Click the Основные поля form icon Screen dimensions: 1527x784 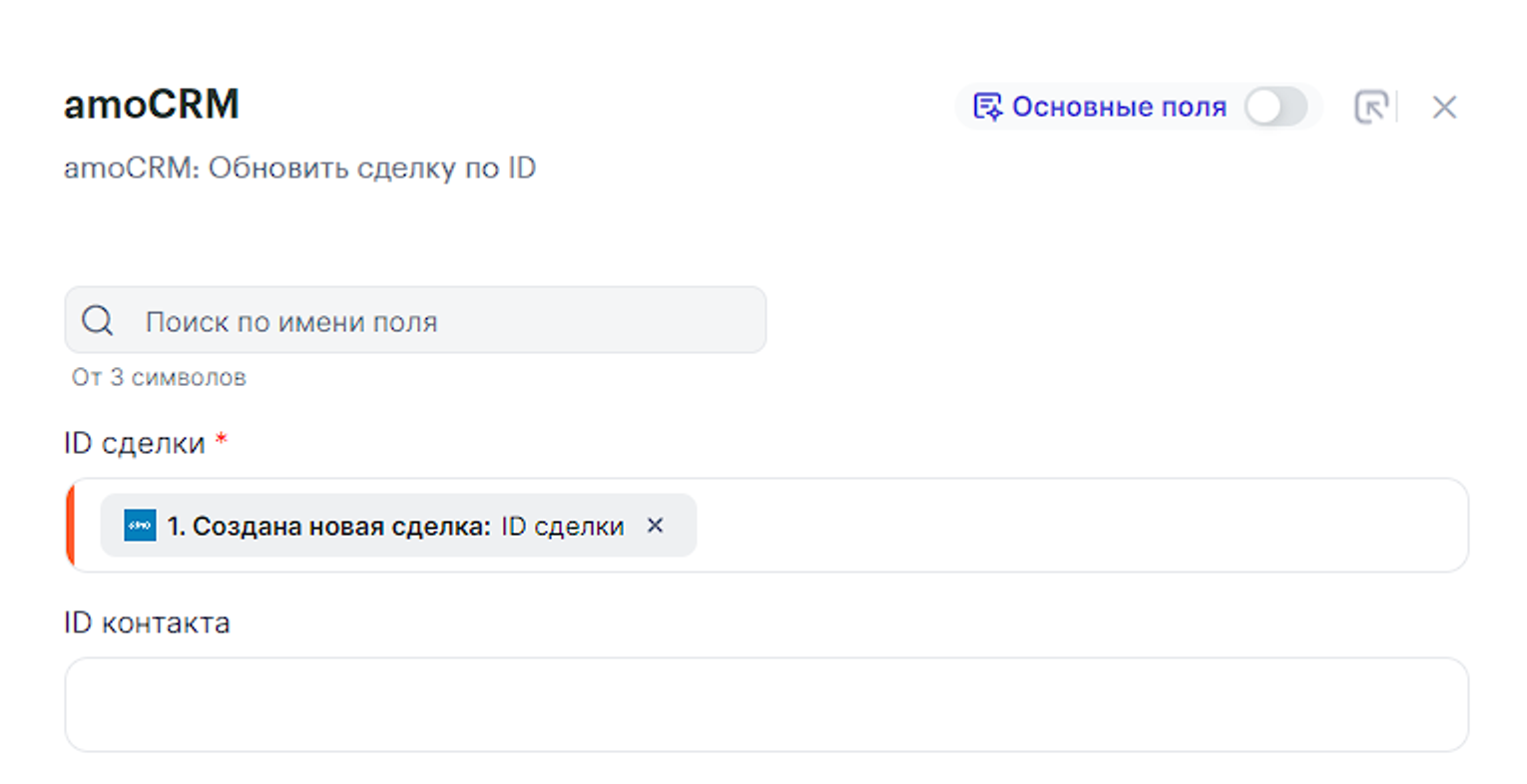[986, 107]
